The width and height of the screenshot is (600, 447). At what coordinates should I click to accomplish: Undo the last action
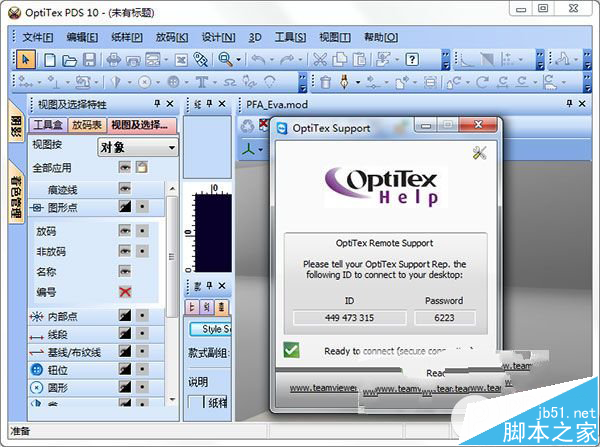click(x=259, y=59)
